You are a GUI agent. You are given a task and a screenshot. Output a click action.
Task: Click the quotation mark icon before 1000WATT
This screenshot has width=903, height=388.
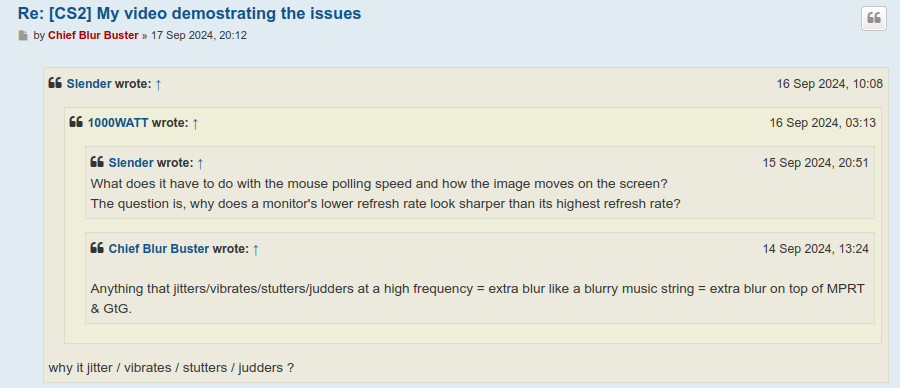point(76,123)
